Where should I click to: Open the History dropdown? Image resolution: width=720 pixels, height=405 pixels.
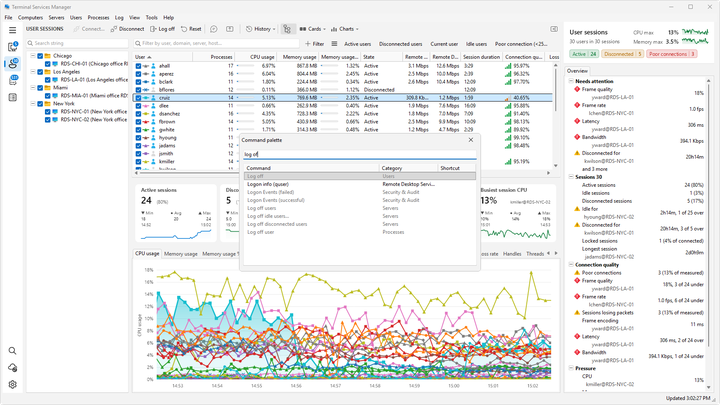pos(260,29)
